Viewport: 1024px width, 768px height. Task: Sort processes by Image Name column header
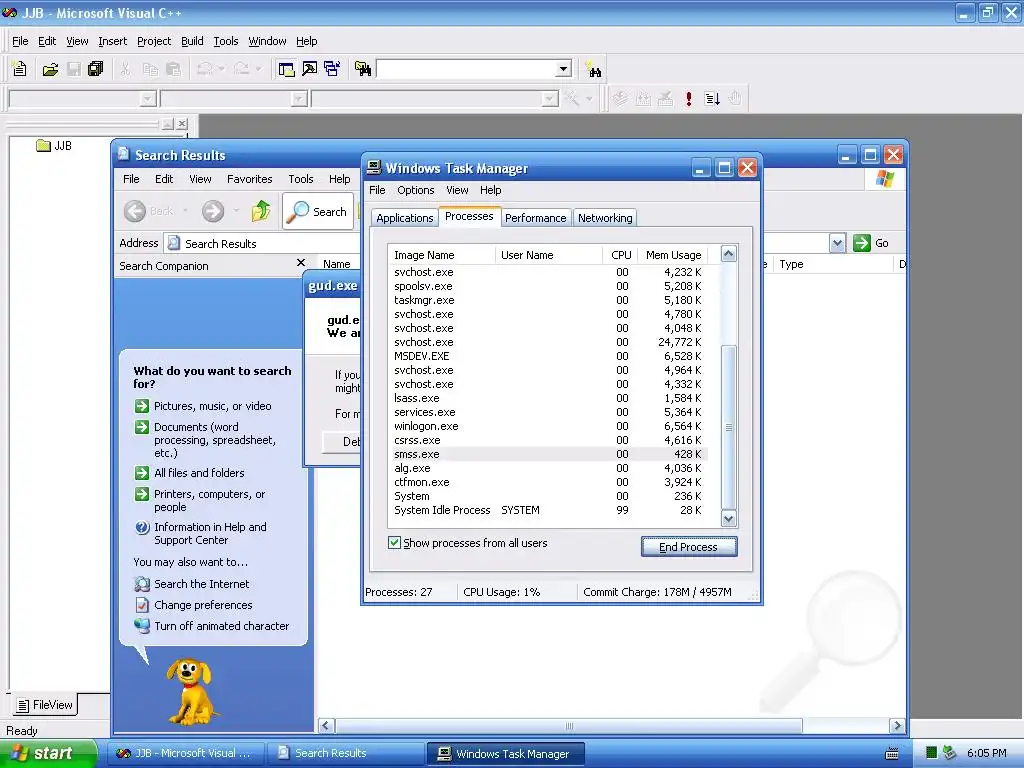(x=441, y=255)
